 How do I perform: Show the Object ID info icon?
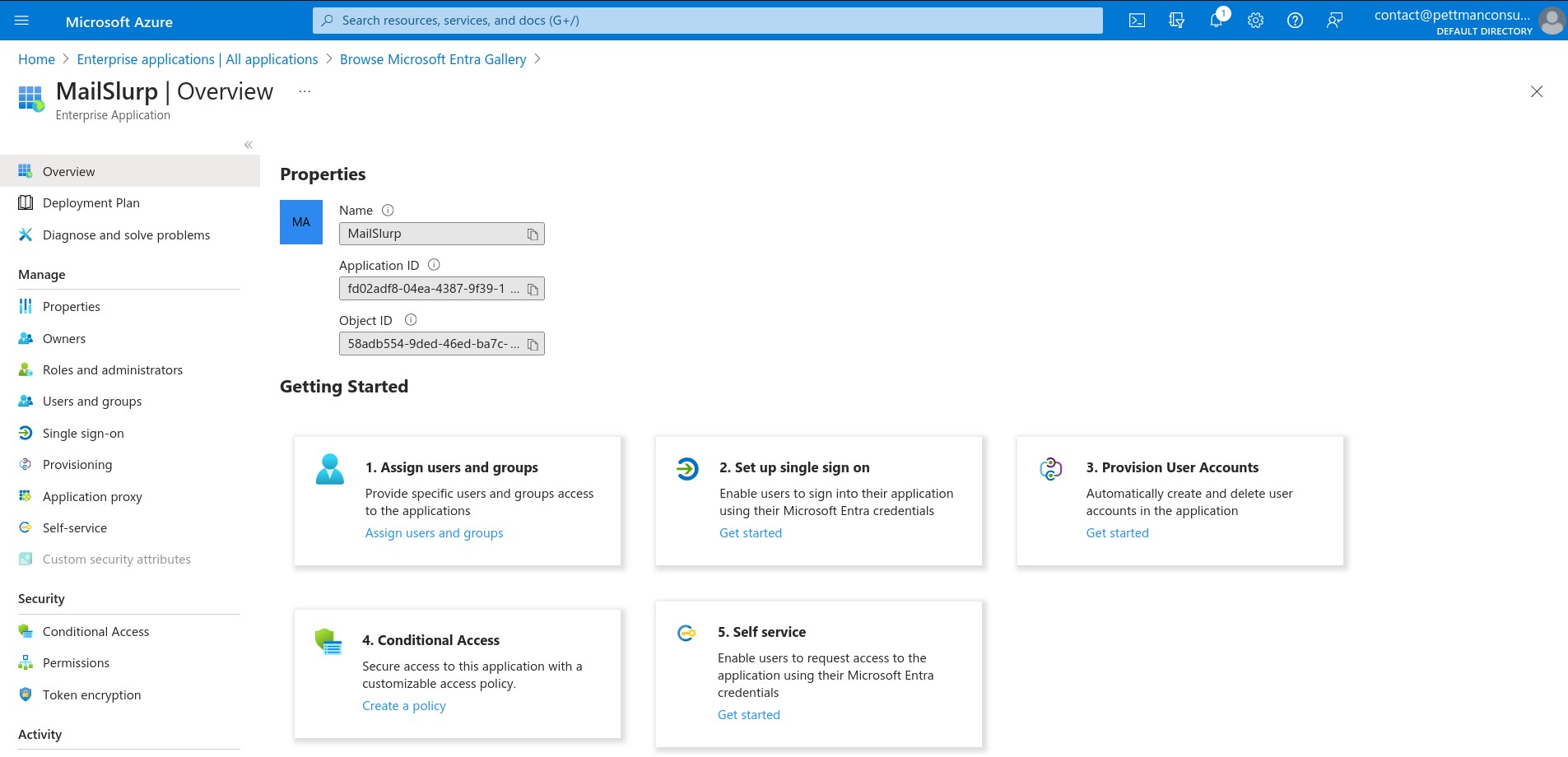click(x=411, y=320)
